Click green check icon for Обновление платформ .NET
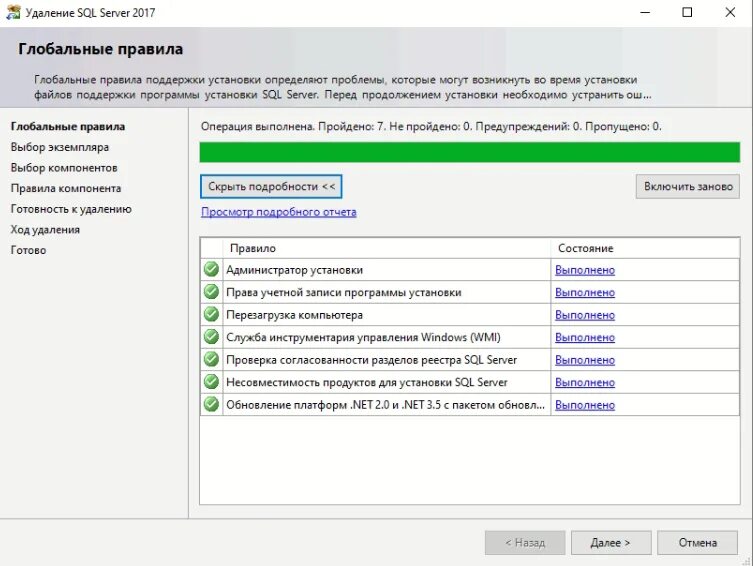This screenshot has width=753, height=566. pos(211,405)
